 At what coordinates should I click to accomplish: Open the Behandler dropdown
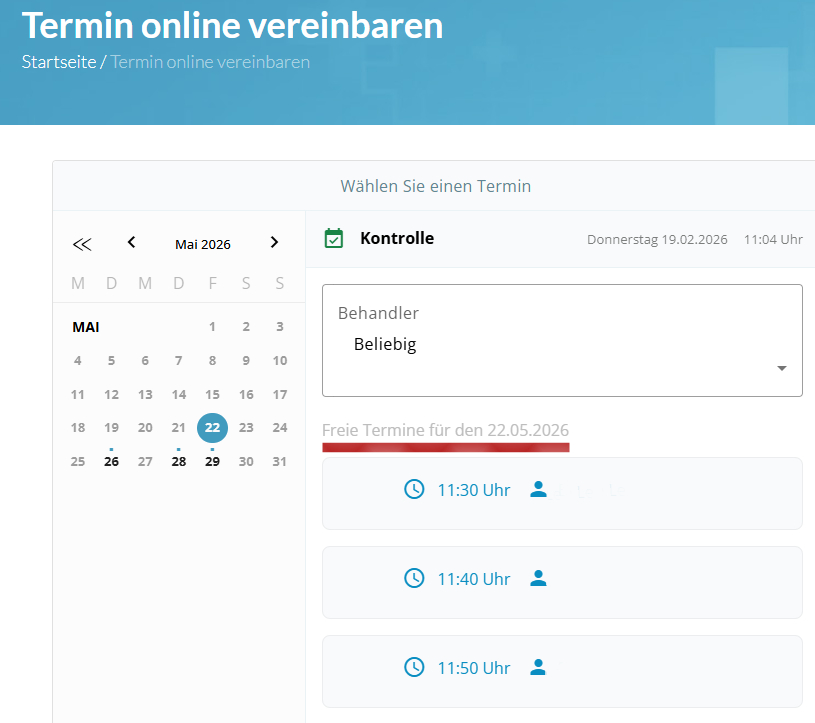click(x=561, y=341)
